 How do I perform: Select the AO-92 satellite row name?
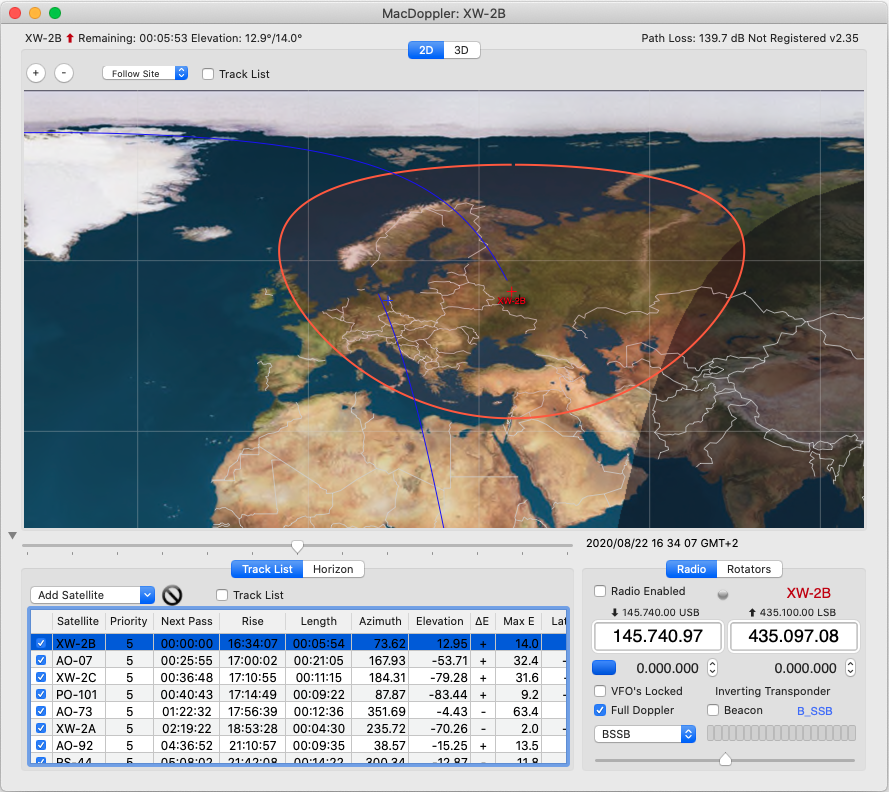[74, 745]
